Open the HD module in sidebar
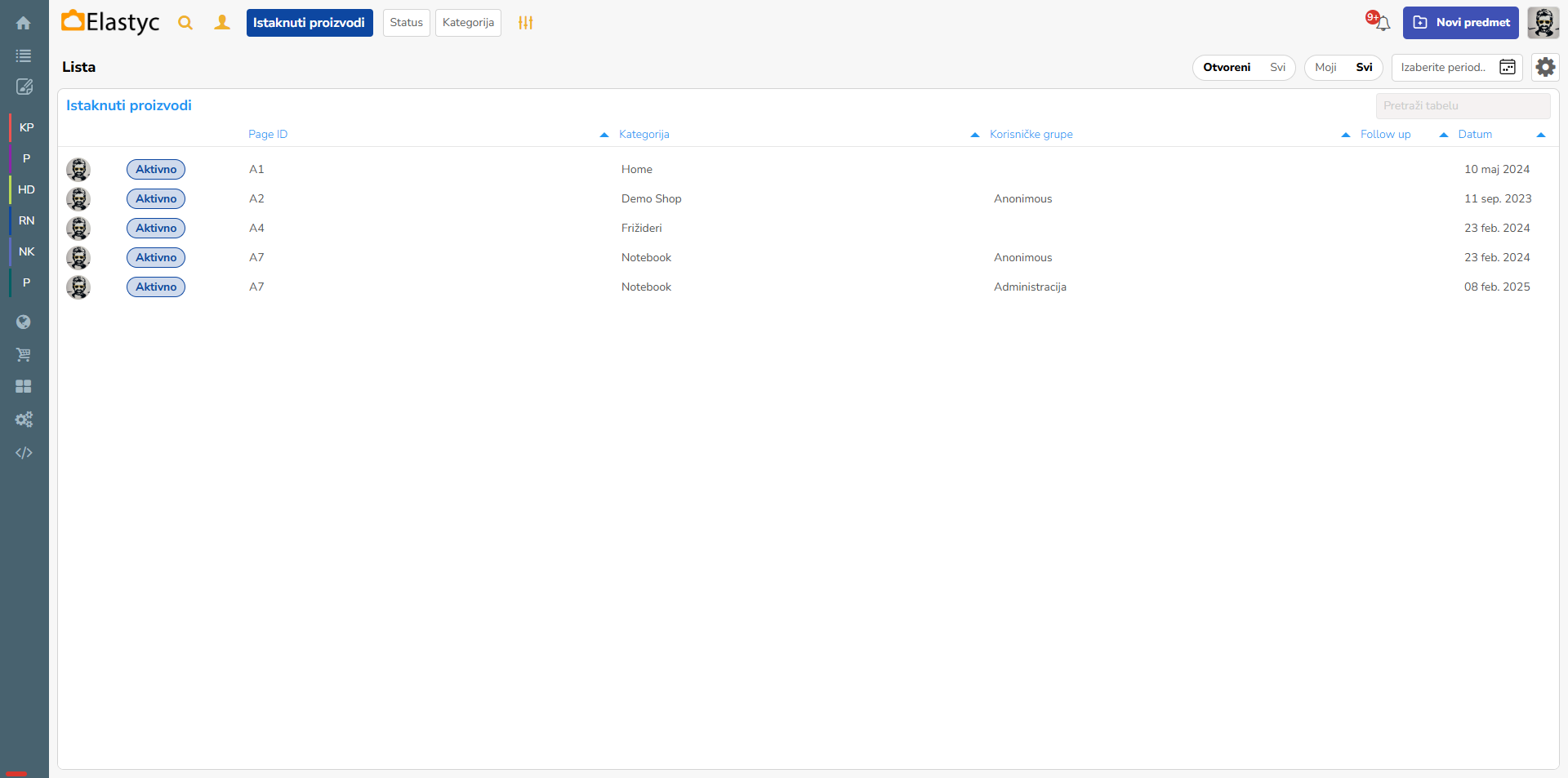 coord(26,189)
